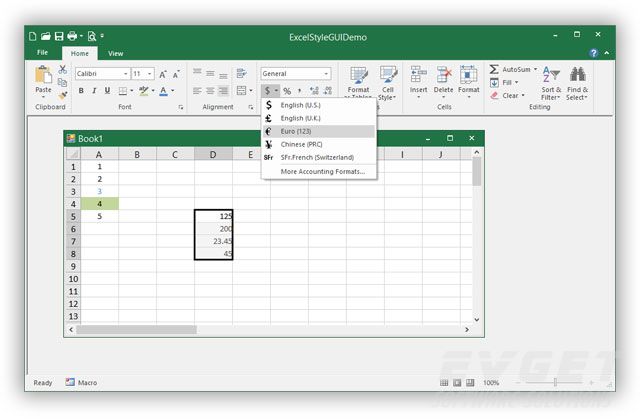Toggle Underline formatting
Screen dimensions: 640x420
(x=107, y=91)
